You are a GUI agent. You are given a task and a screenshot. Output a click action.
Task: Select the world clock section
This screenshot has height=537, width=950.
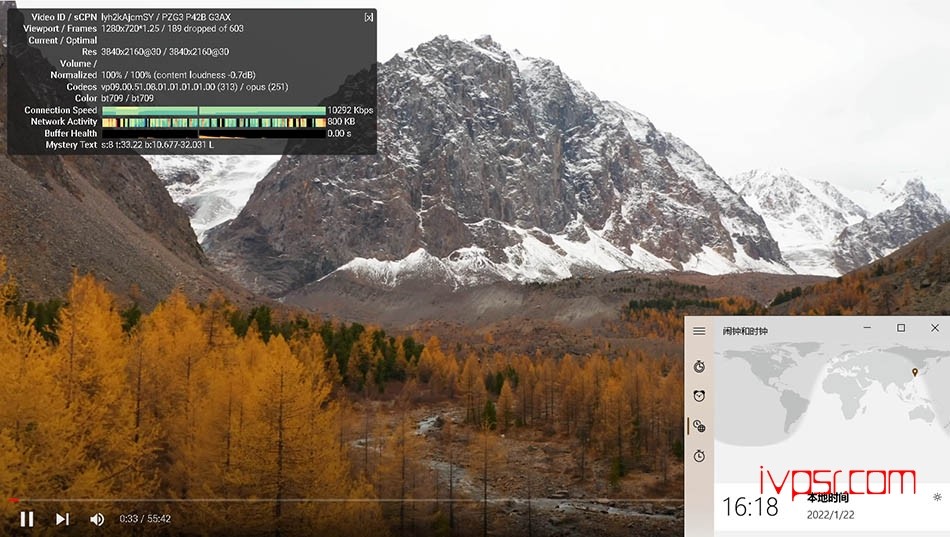699,426
